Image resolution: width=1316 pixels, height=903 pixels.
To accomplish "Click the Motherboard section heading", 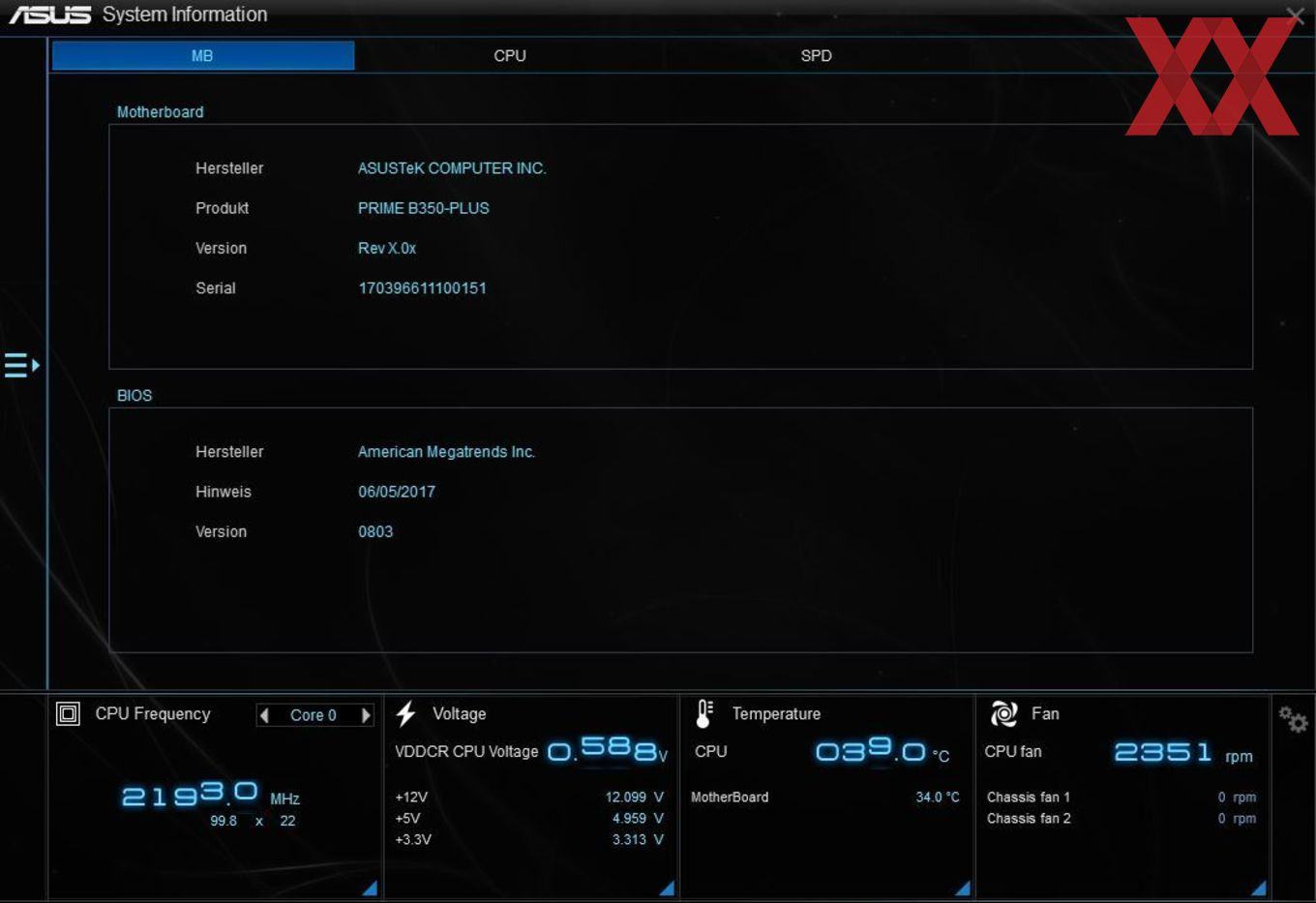I will point(161,112).
